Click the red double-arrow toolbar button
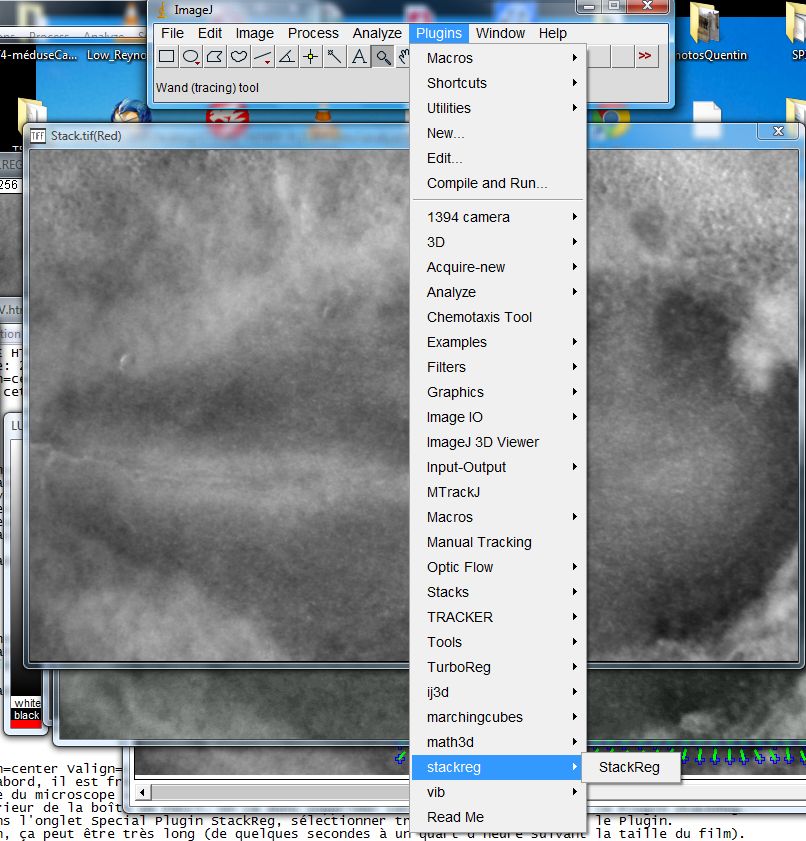 tap(645, 56)
